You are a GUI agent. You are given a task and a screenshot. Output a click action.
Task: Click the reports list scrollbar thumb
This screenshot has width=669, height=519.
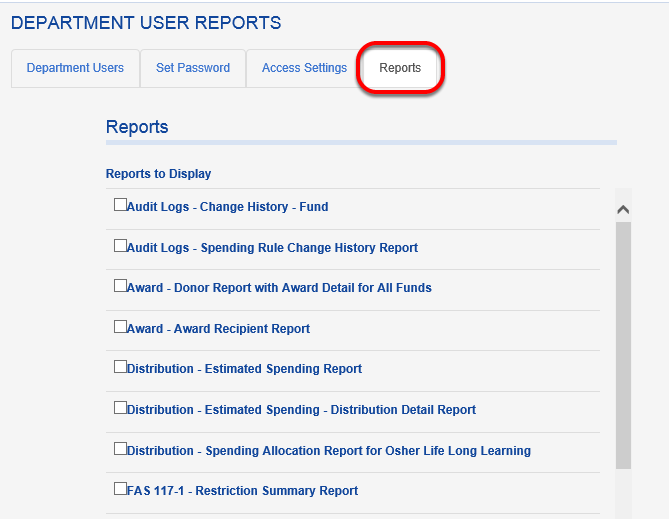pyautogui.click(x=623, y=346)
